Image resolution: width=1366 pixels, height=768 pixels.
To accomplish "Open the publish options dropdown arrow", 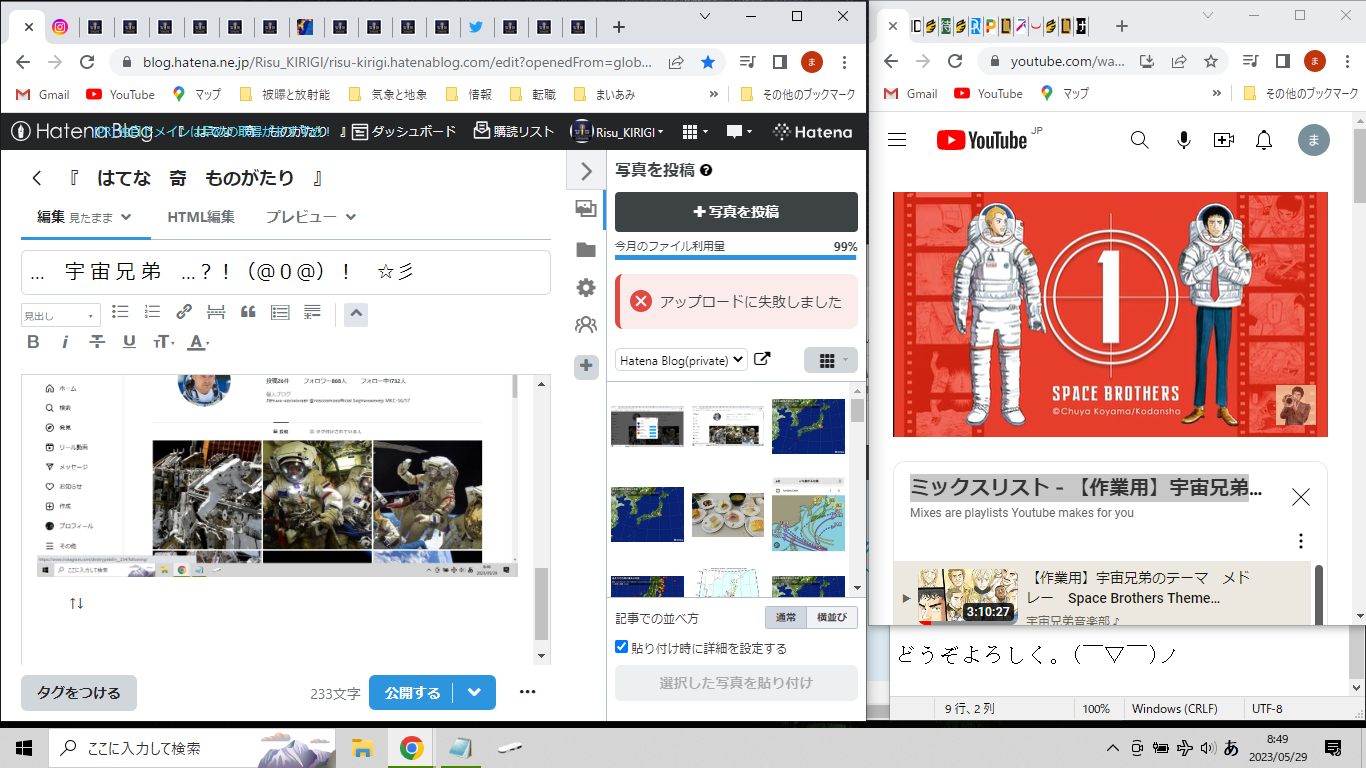I will [x=475, y=693].
